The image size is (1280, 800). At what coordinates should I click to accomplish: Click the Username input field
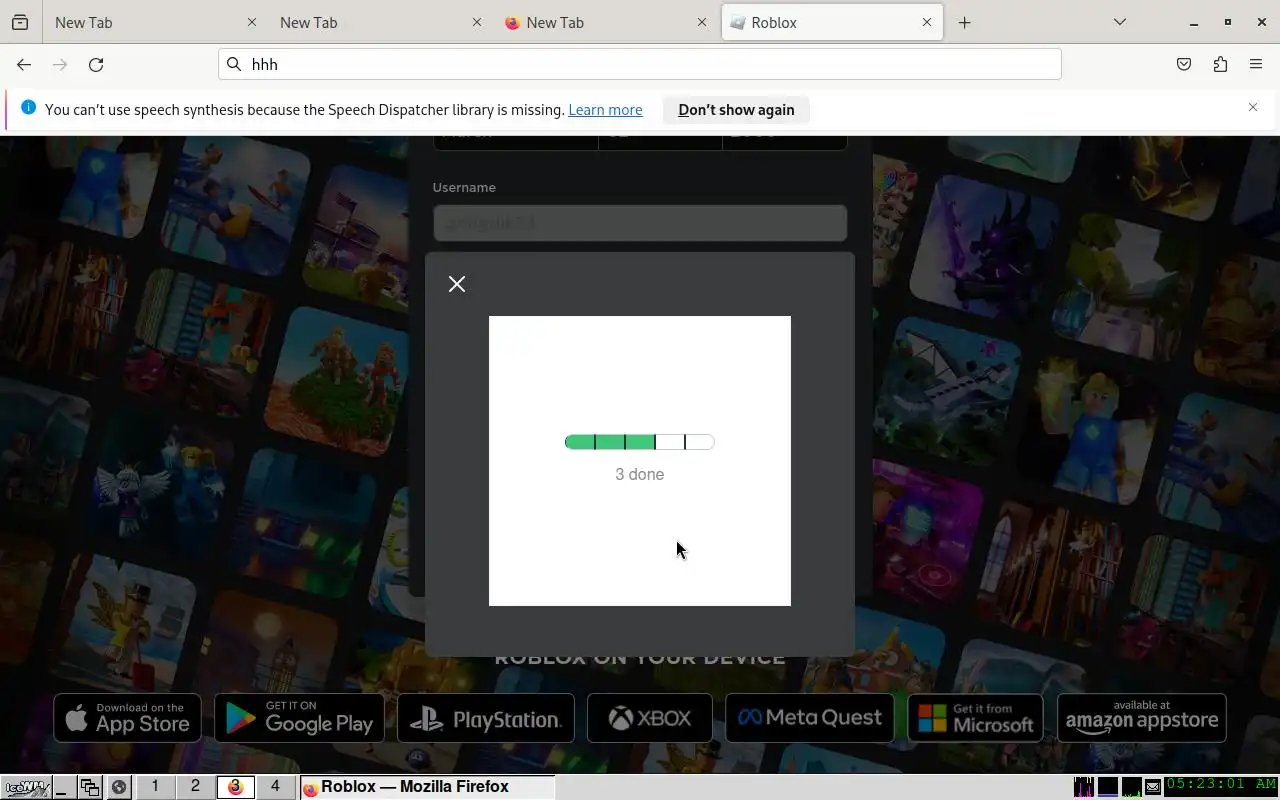640,223
